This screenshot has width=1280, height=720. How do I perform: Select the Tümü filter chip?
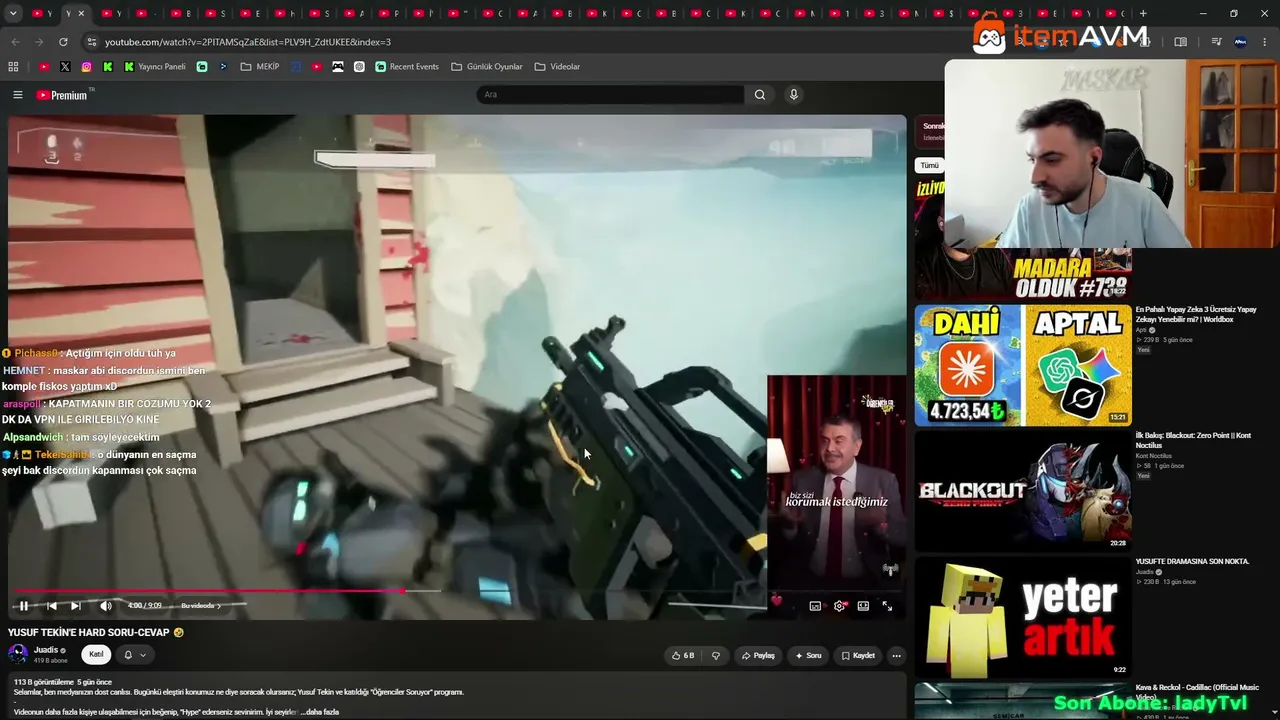[930, 165]
